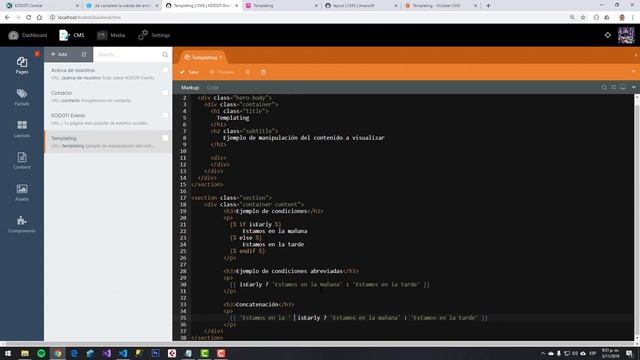
Task: Open the code editor find icon
Action: [604, 87]
